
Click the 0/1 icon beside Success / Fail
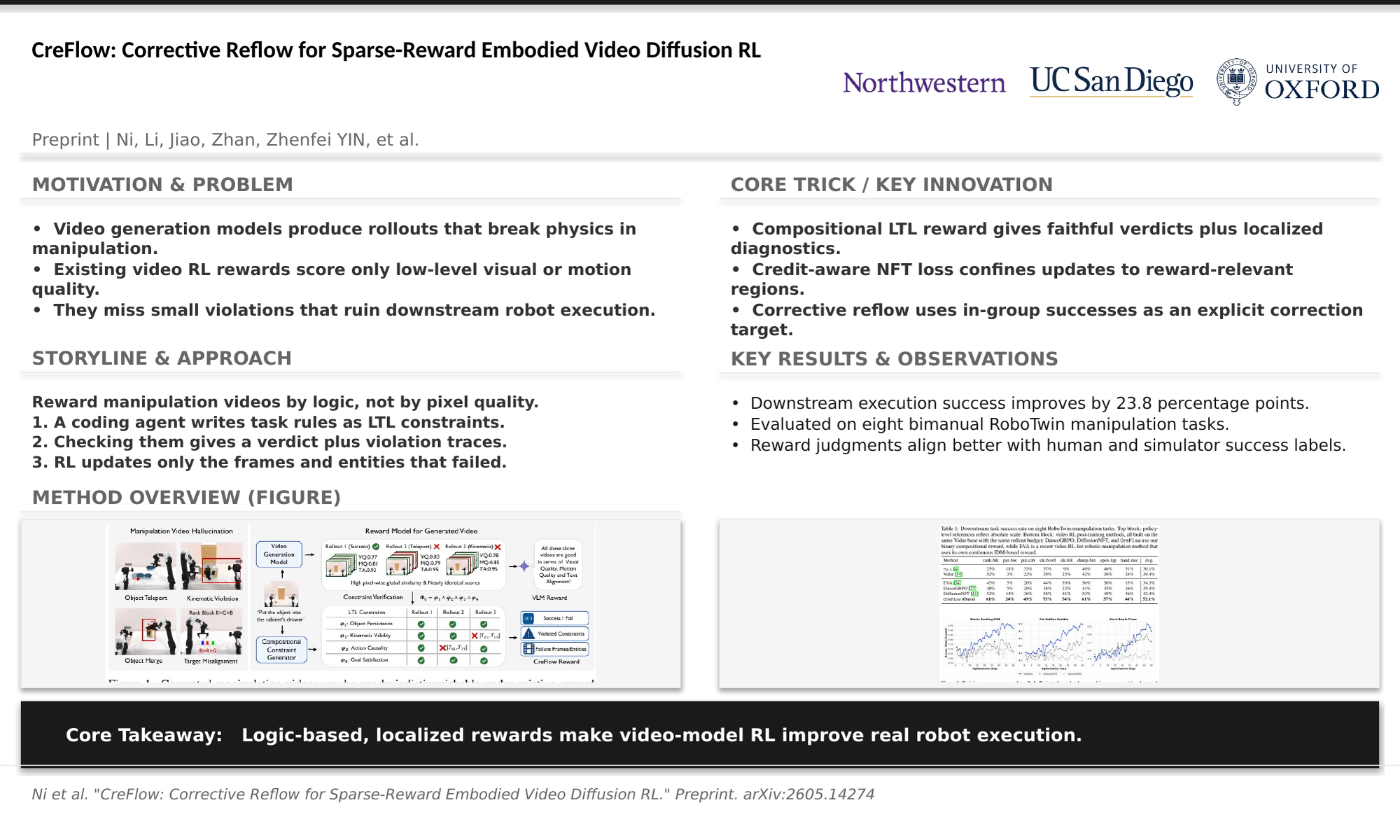tap(528, 618)
